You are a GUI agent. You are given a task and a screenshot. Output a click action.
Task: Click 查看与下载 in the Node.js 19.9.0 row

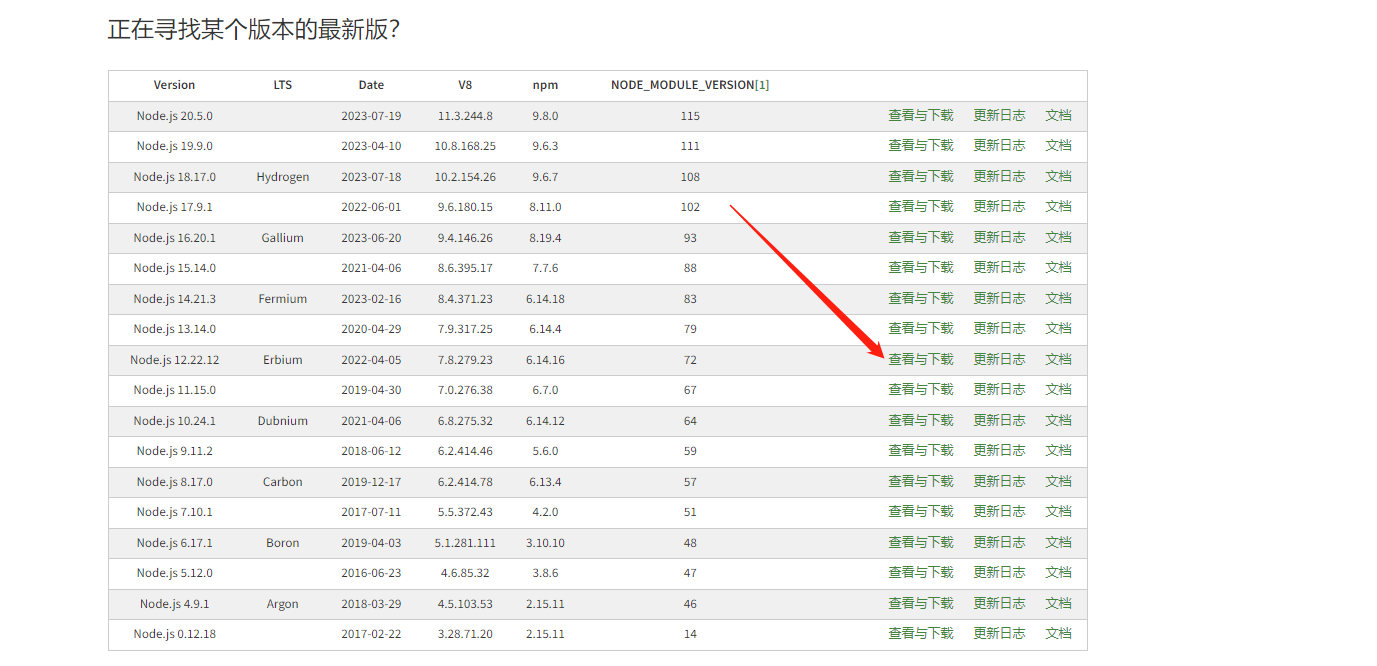click(921, 145)
